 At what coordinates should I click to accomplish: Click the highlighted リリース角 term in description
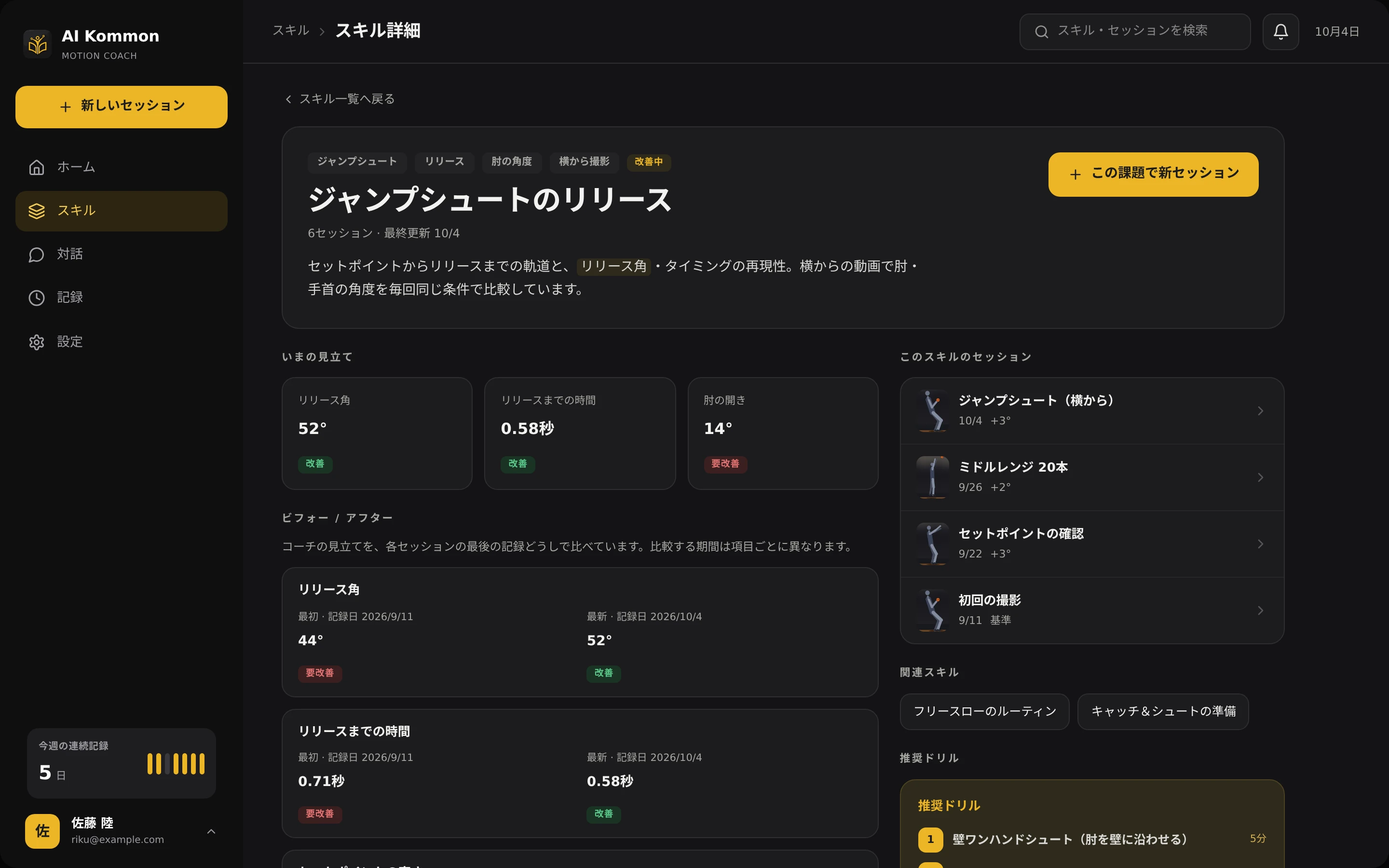(613, 266)
